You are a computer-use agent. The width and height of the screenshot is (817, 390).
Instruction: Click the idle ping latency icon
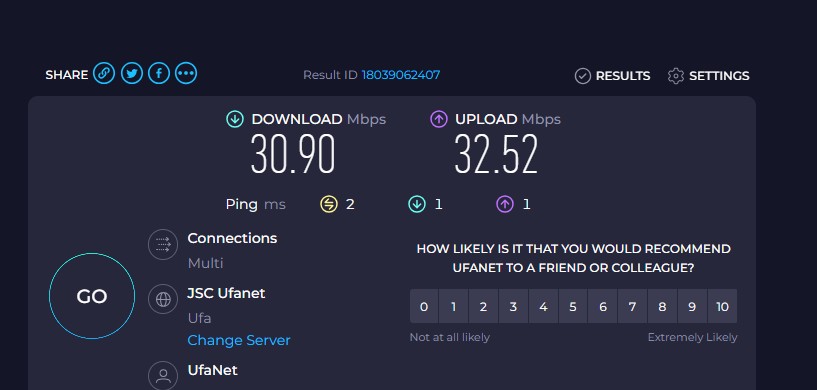pos(329,204)
